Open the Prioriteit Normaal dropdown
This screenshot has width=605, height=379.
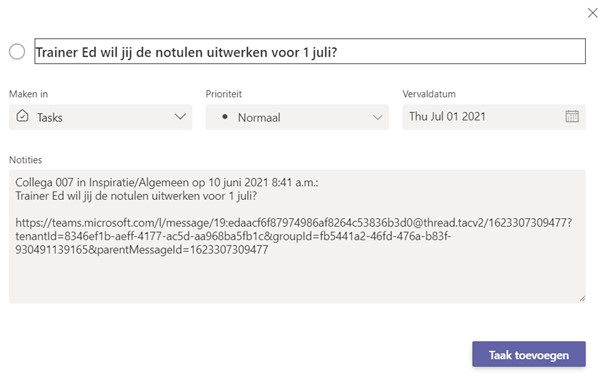point(297,117)
